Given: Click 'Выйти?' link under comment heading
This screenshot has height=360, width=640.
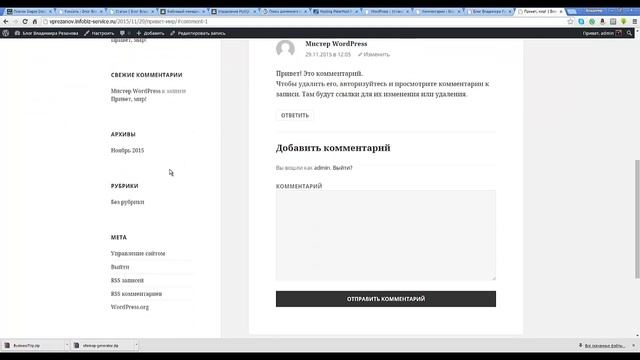Looking at the screenshot, I should point(342,168).
